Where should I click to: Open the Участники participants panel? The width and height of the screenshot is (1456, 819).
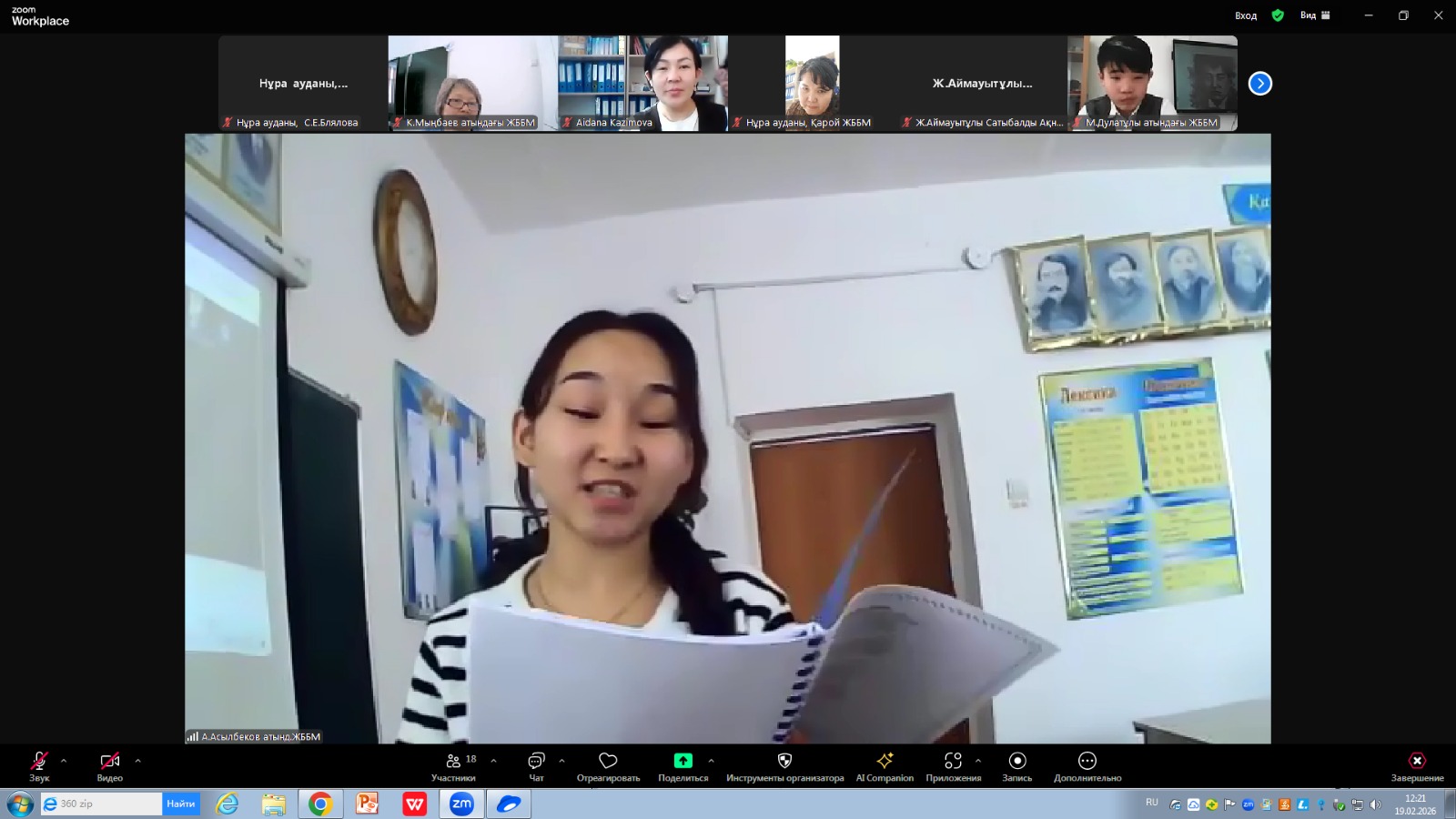coord(453,764)
